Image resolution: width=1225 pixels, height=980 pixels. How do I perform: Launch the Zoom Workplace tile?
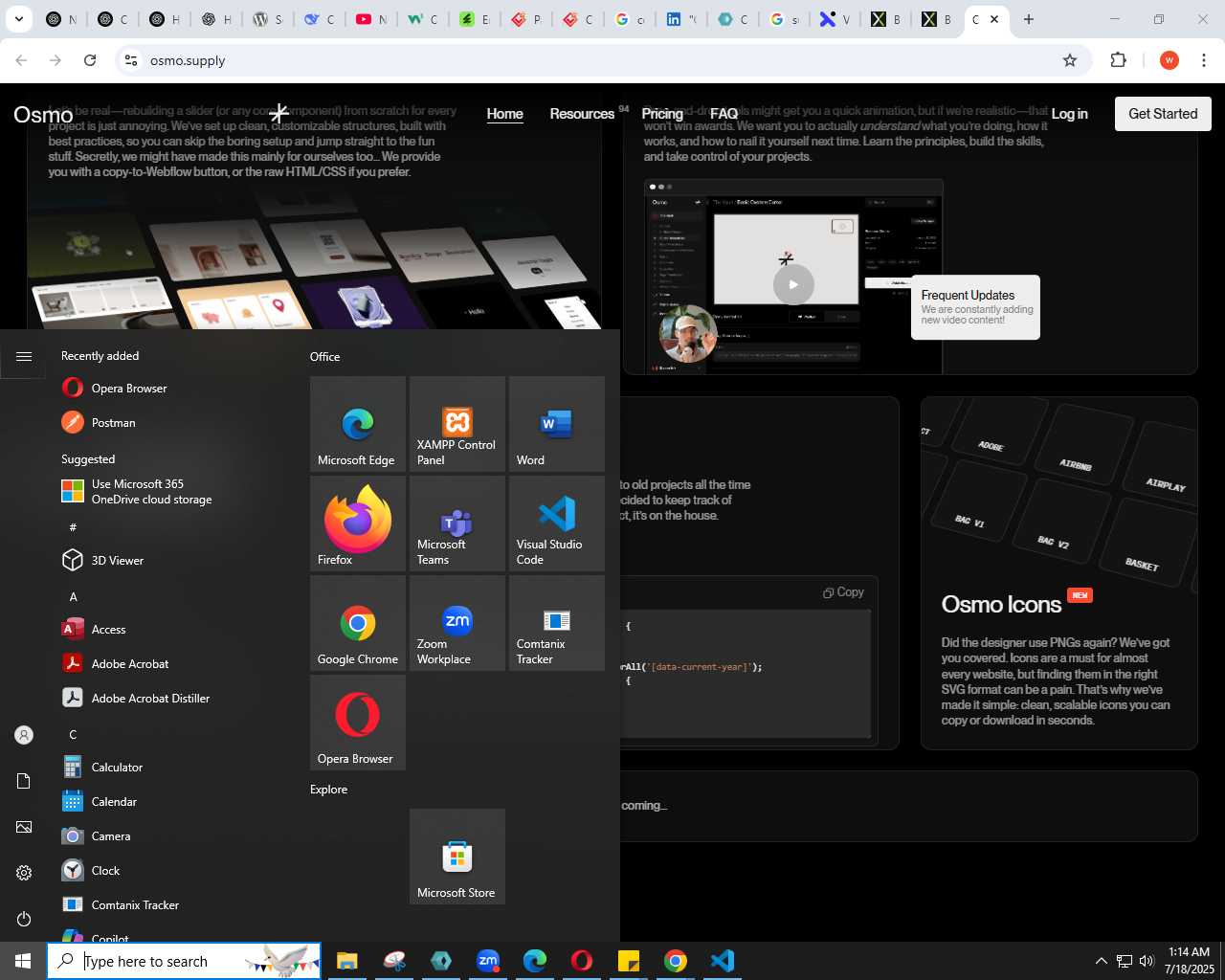coord(457,623)
